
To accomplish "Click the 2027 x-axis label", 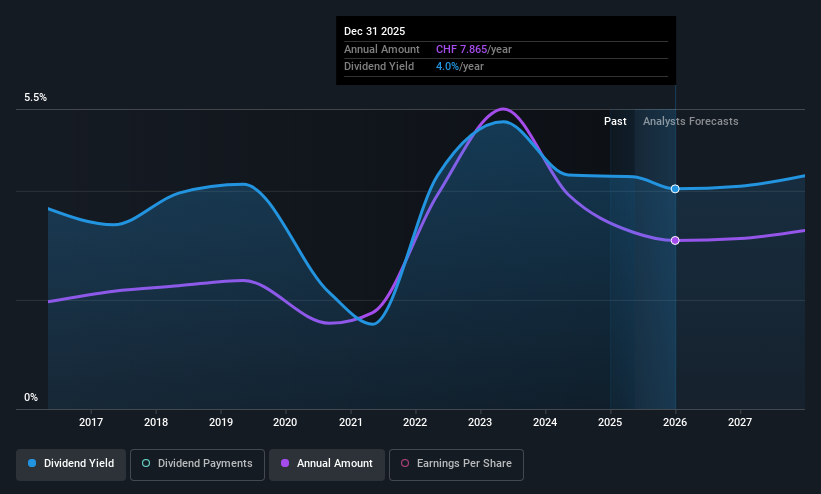I will click(x=740, y=422).
